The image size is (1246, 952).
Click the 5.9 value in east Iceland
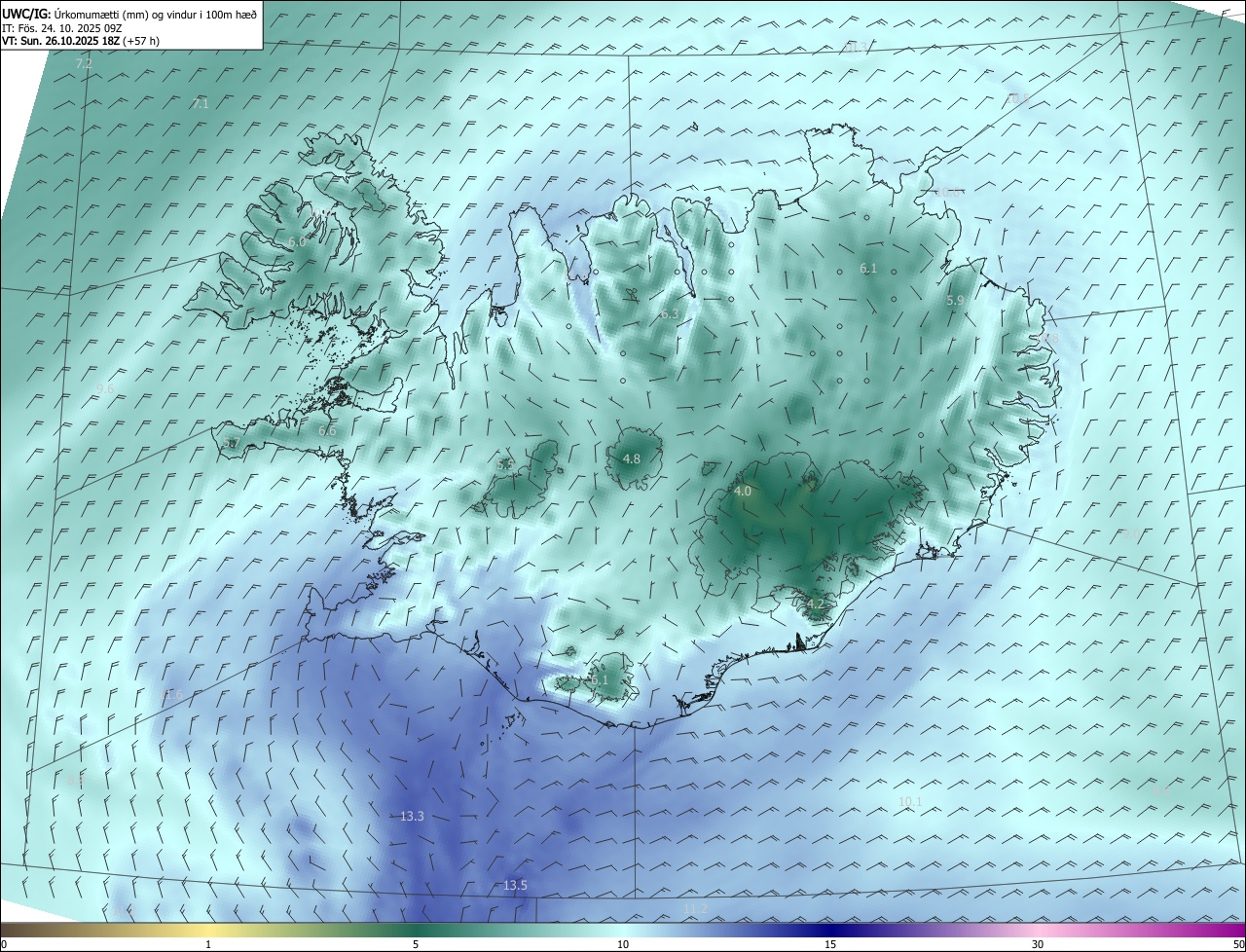click(955, 301)
